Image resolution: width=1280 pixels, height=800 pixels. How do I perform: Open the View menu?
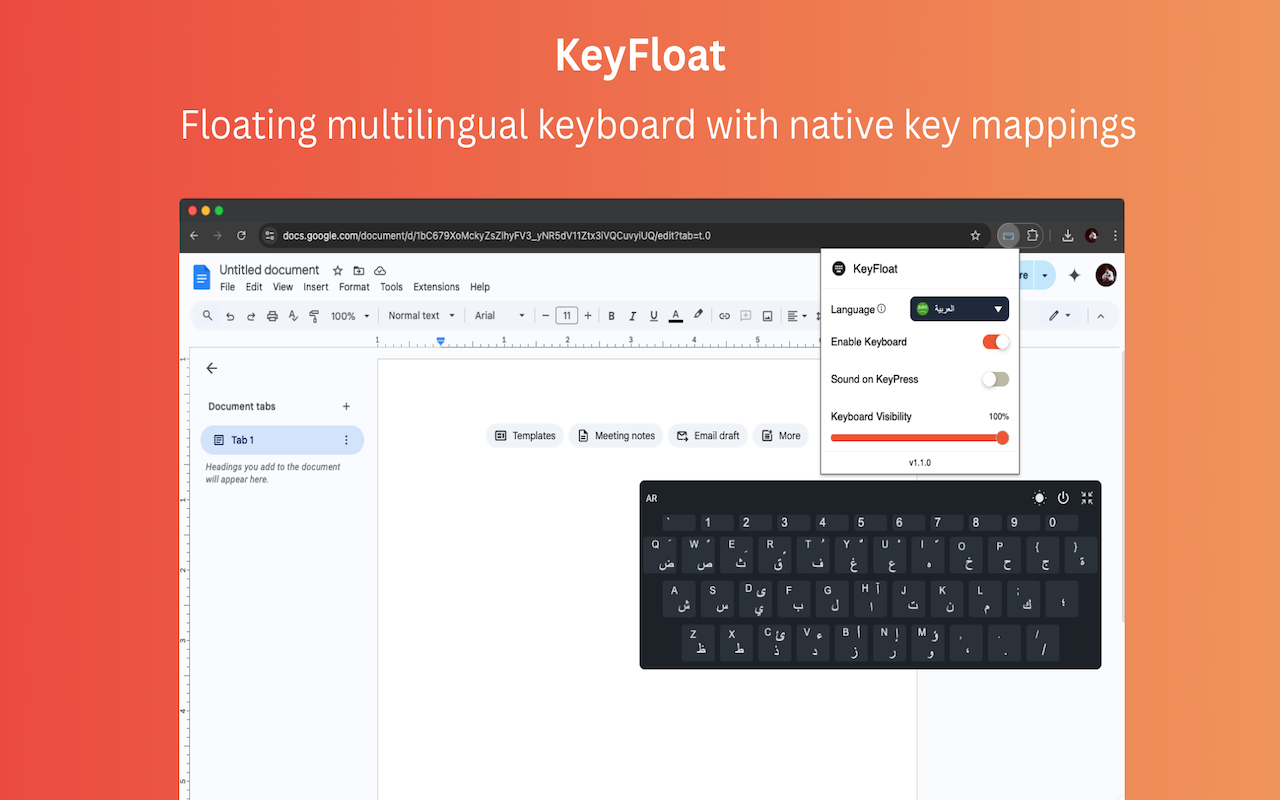283,287
